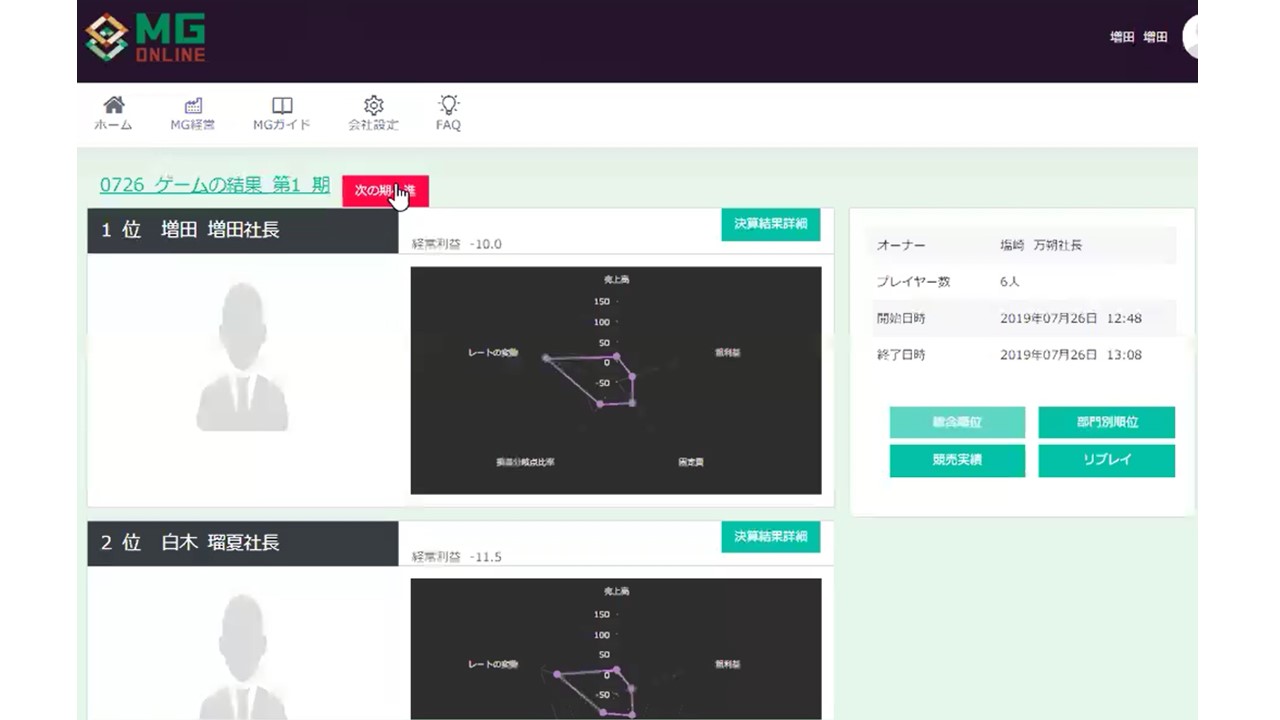Image resolution: width=1280 pixels, height=720 pixels.
Task: Select the 総合順位 tab button
Action: (957, 422)
